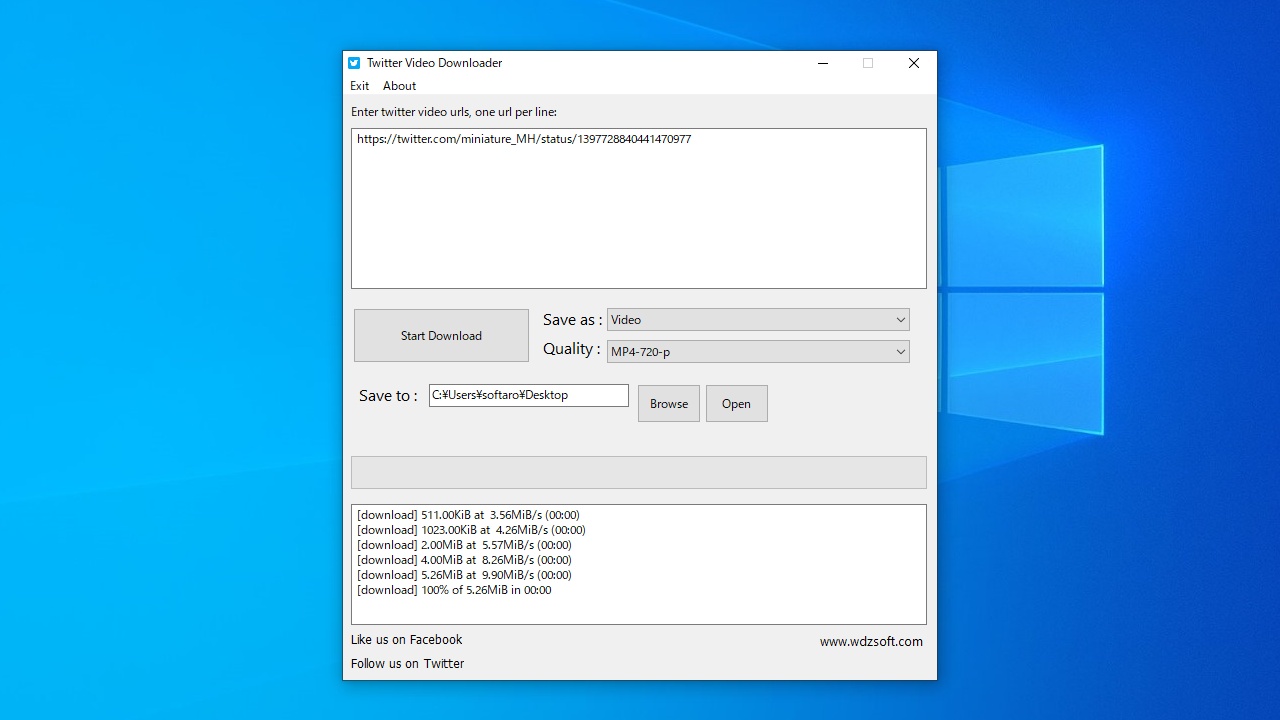Click the twitter.com/miniature_MH status URL line
Image resolution: width=1280 pixels, height=720 pixels.
point(524,139)
